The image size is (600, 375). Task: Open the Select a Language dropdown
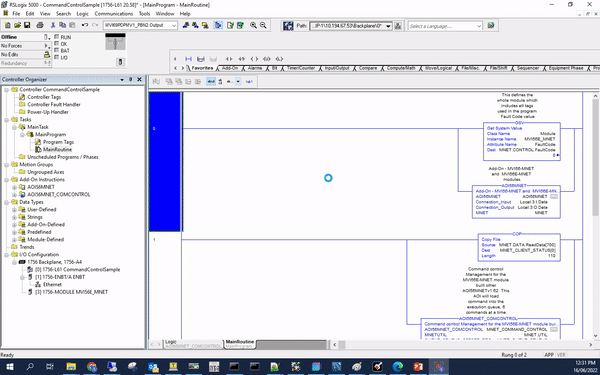click(479, 26)
